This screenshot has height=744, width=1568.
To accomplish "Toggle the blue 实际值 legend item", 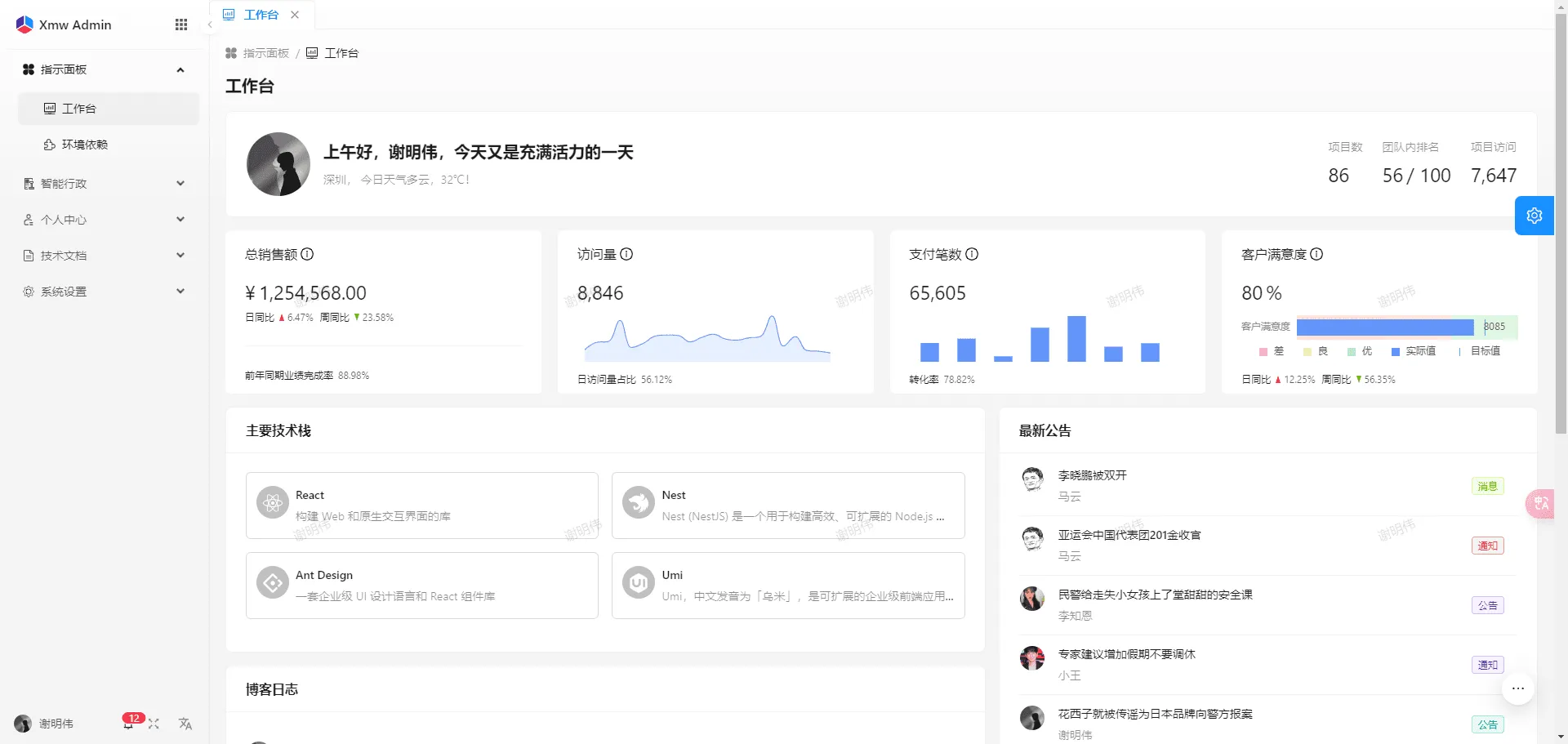I will coord(1414,351).
